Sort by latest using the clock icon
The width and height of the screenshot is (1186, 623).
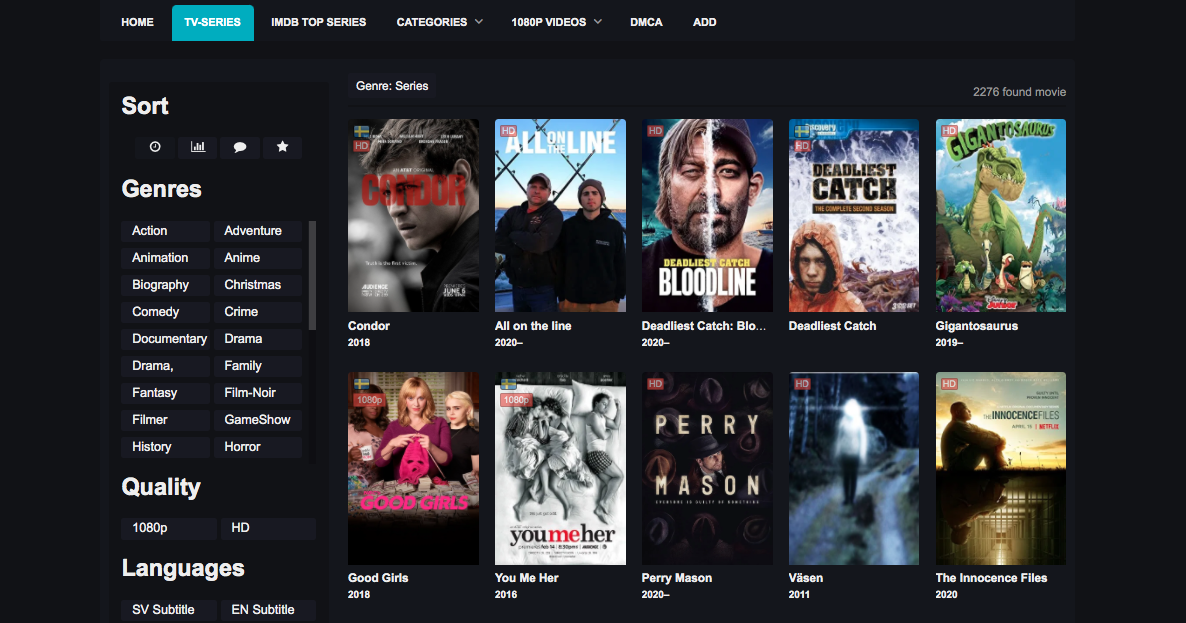[x=155, y=147]
